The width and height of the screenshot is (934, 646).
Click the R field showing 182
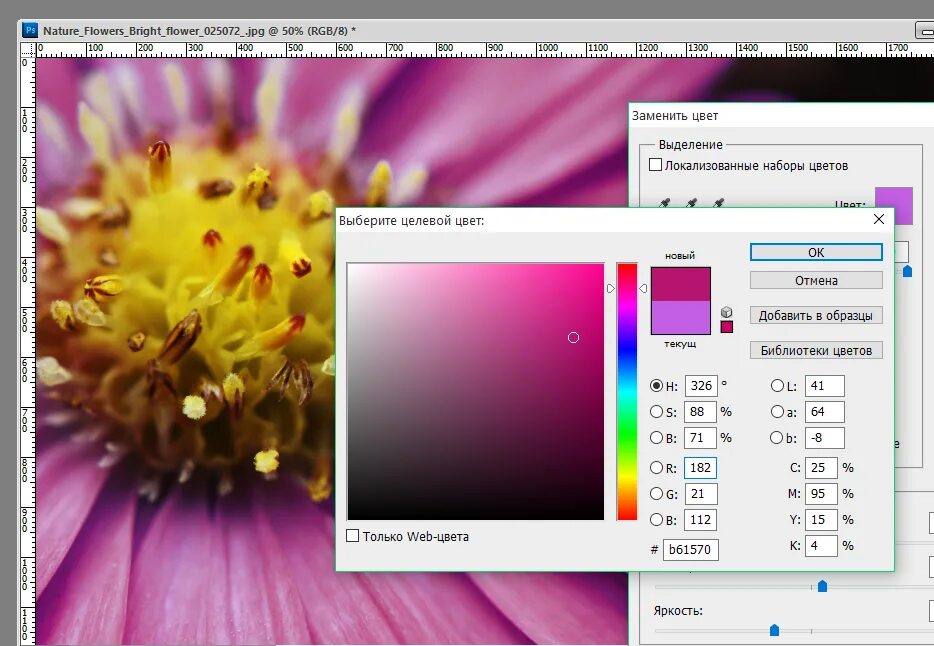(700, 468)
